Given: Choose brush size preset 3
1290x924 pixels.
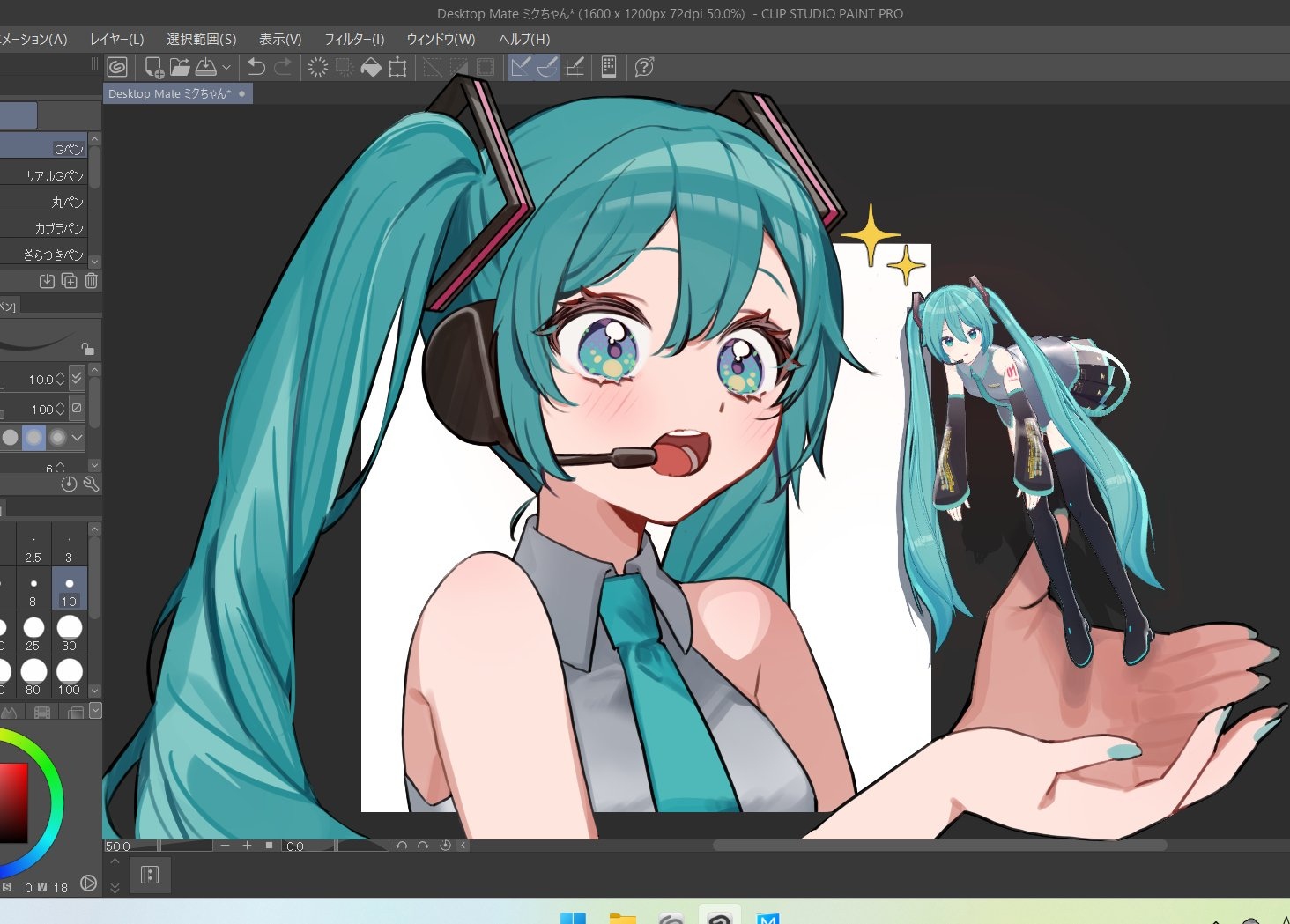Looking at the screenshot, I should 69,544.
